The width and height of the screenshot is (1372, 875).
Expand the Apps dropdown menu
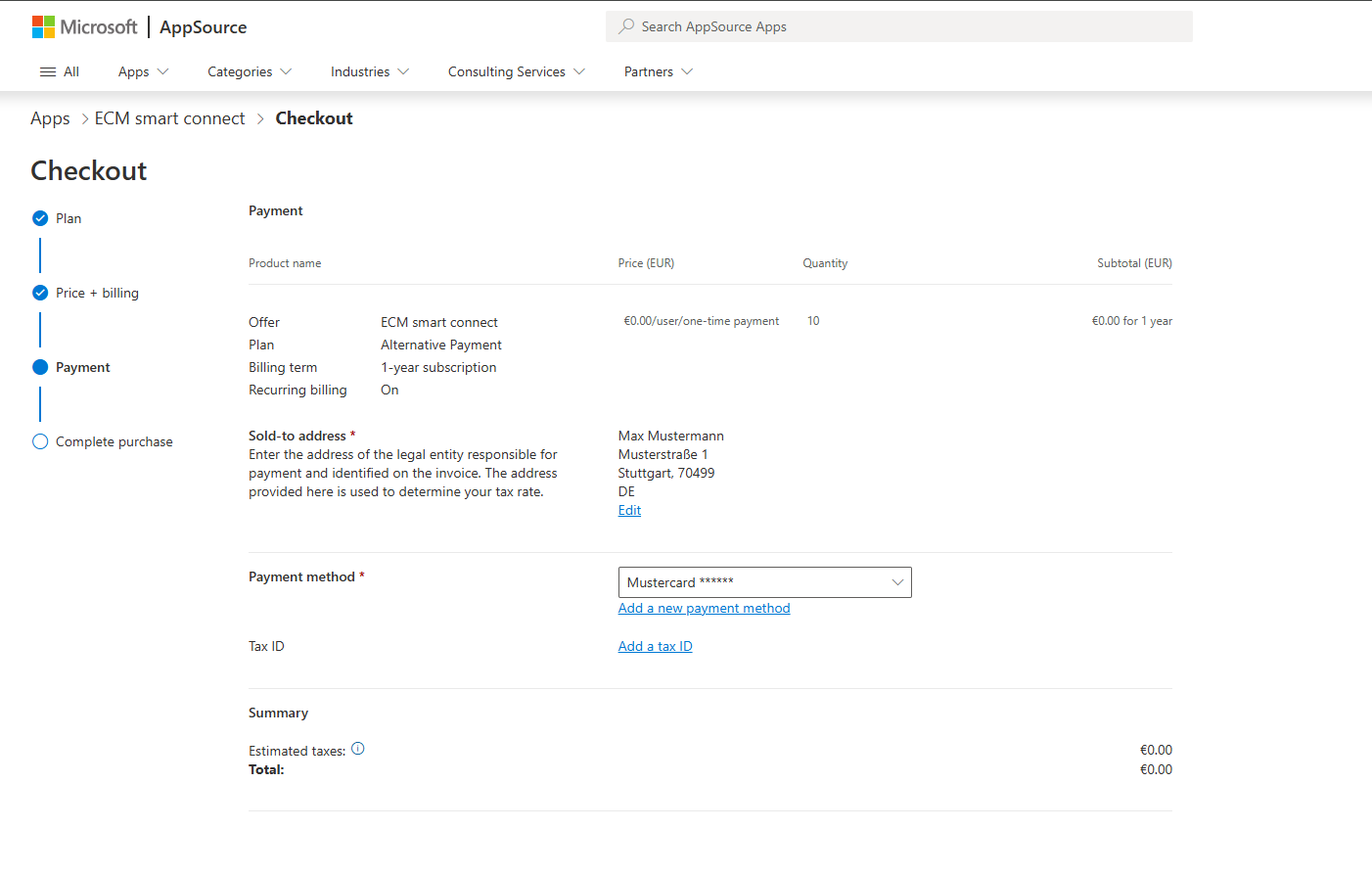pos(144,71)
